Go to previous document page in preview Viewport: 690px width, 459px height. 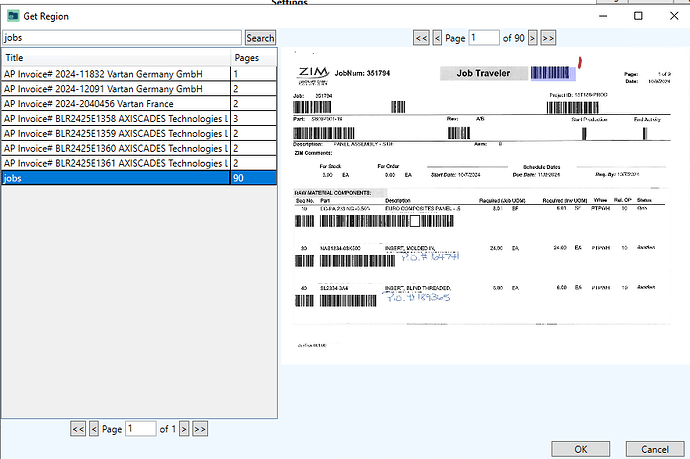pyautogui.click(x=437, y=38)
